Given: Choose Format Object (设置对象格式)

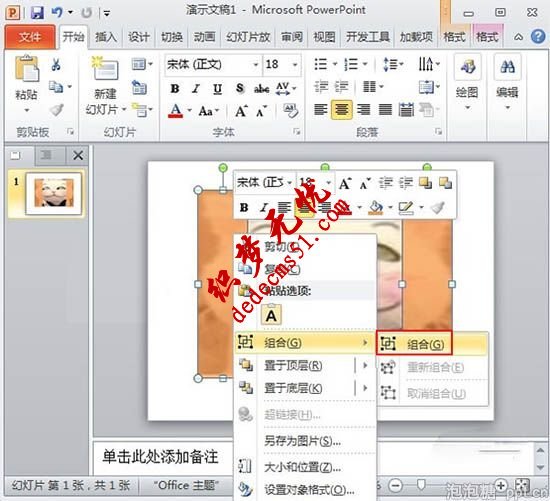Looking at the screenshot, I should point(305,489).
